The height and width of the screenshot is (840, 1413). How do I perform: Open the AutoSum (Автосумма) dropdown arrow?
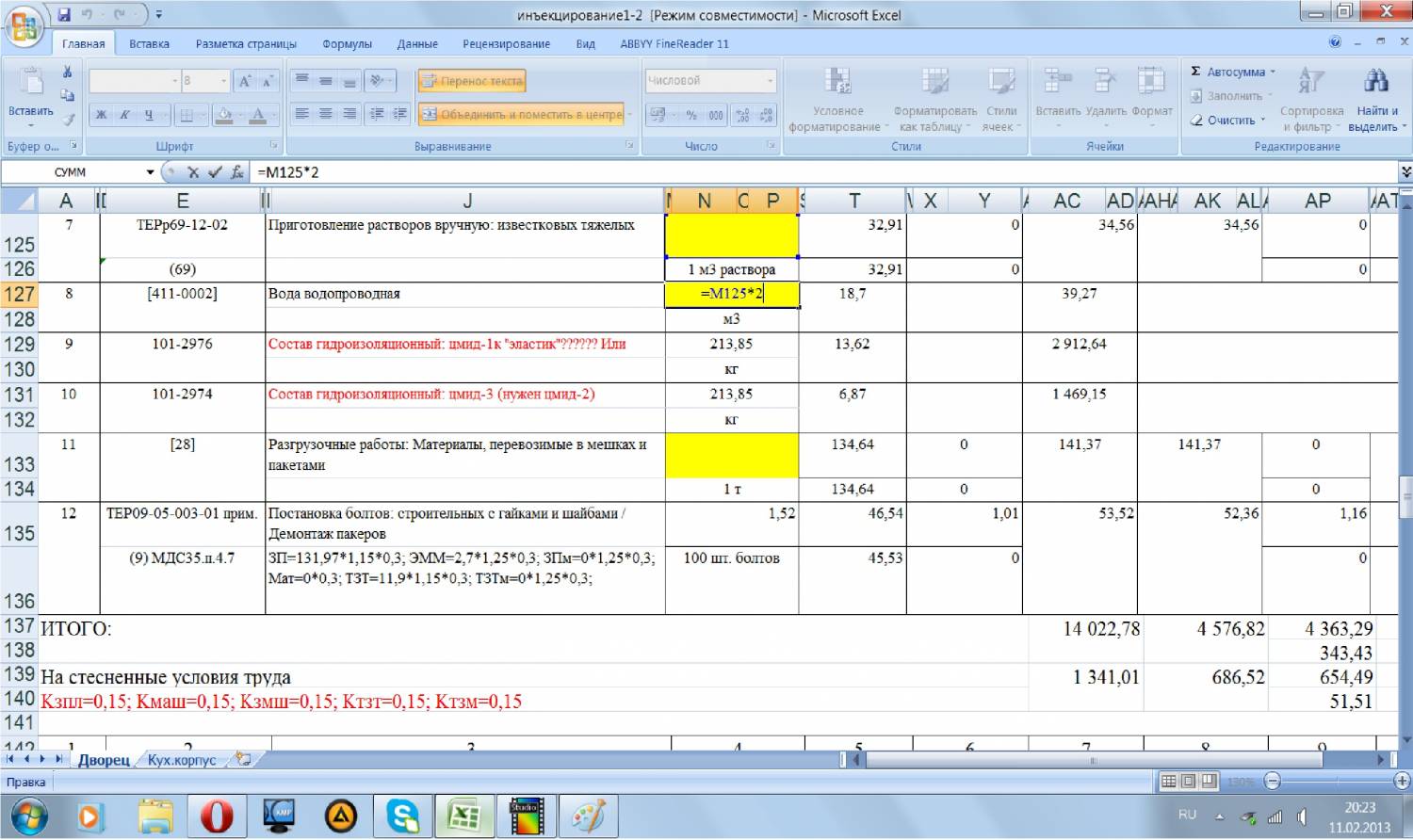[1273, 72]
